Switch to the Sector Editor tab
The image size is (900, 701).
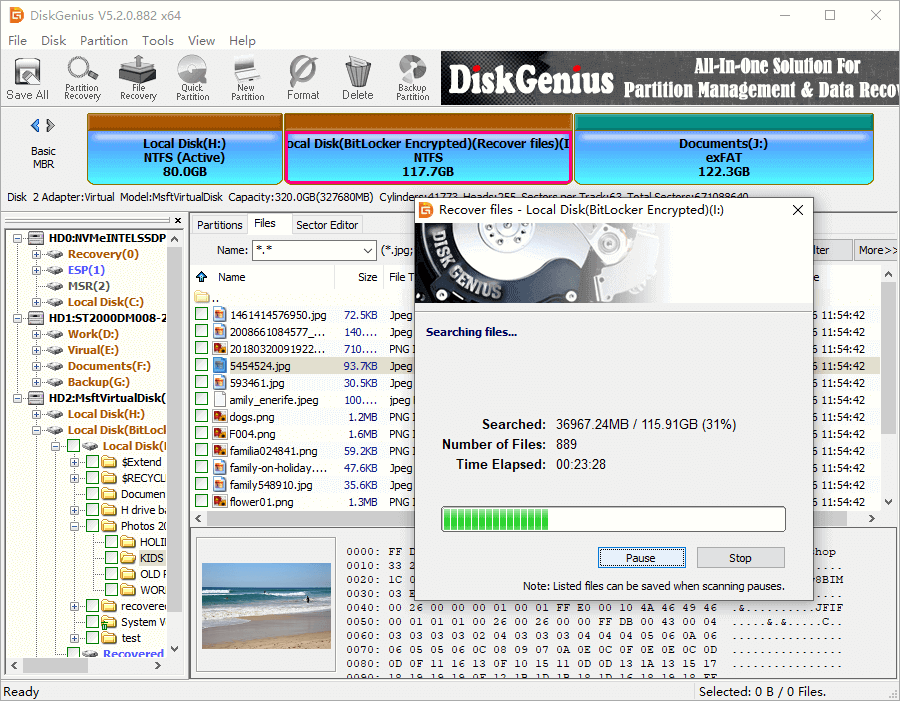[327, 225]
